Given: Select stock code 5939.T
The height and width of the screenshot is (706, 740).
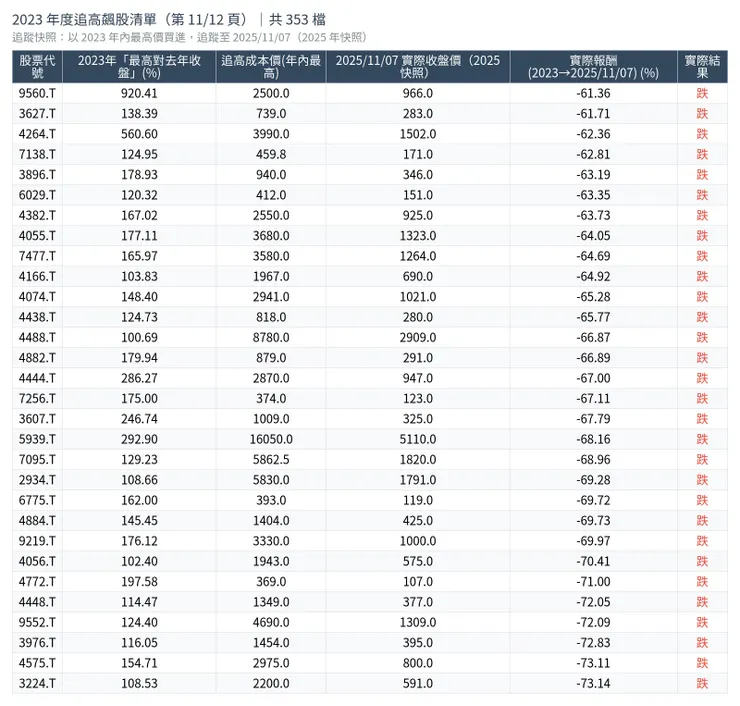Looking at the screenshot, I should 37,439.
